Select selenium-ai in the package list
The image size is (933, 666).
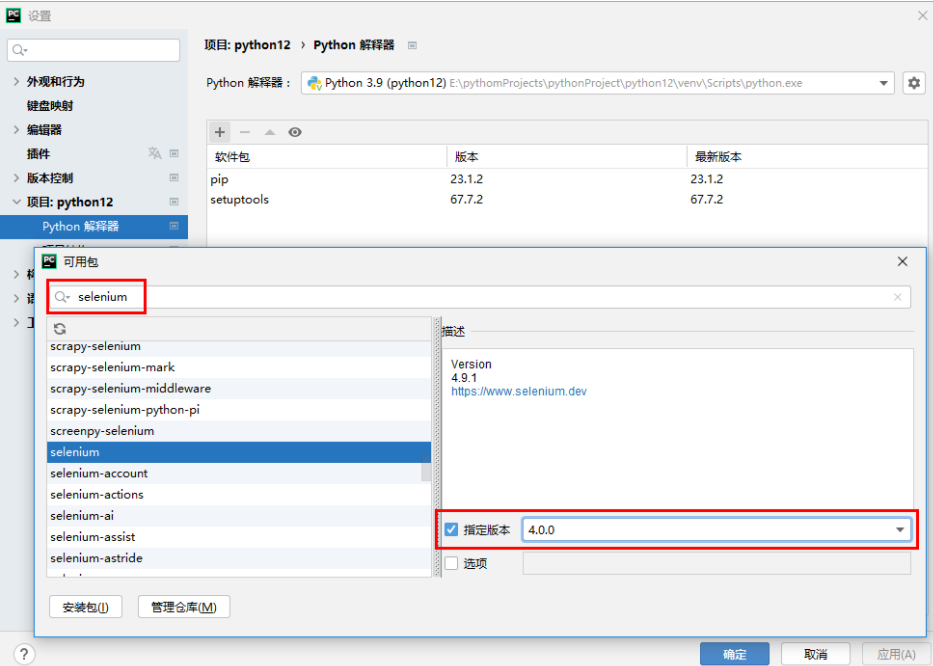(239, 516)
